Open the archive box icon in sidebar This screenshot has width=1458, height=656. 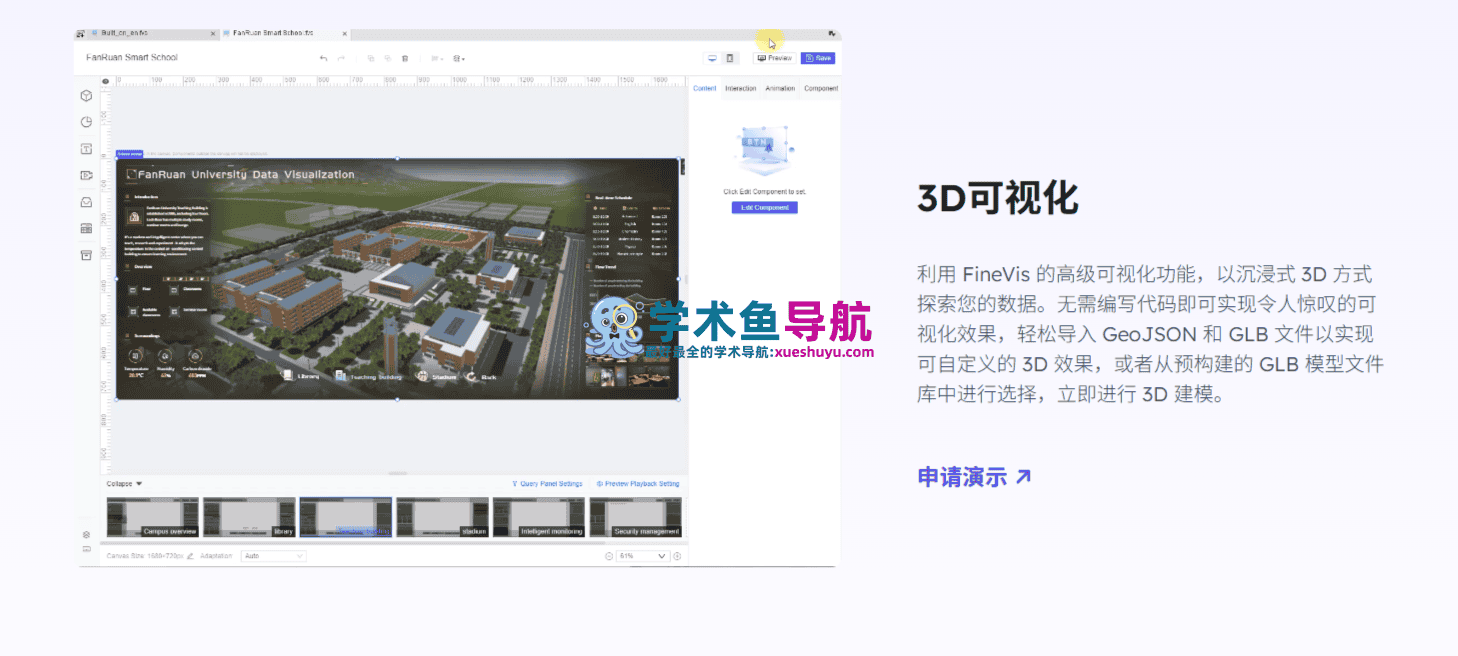(86, 255)
